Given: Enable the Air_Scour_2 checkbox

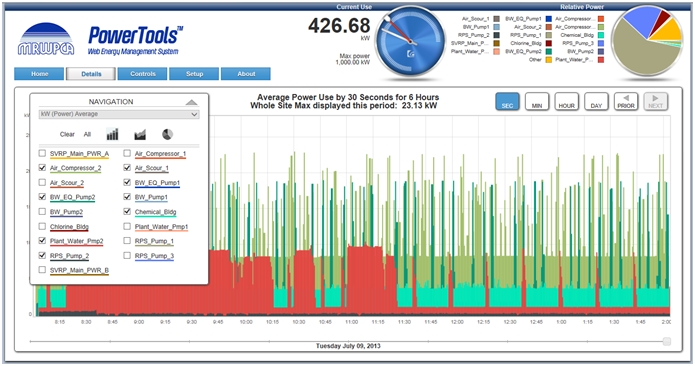Looking at the screenshot, I should (42, 183).
